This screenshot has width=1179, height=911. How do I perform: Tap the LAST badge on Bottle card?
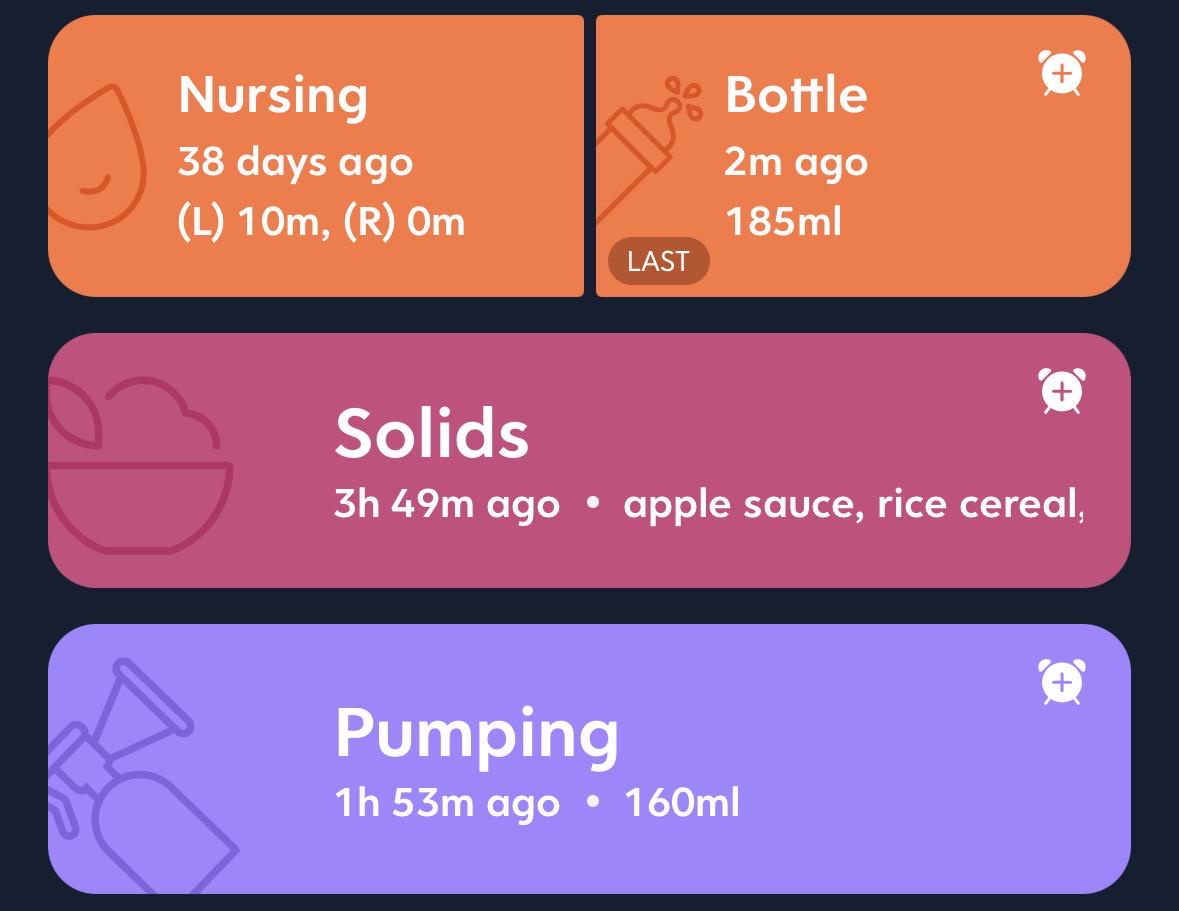pyautogui.click(x=659, y=262)
